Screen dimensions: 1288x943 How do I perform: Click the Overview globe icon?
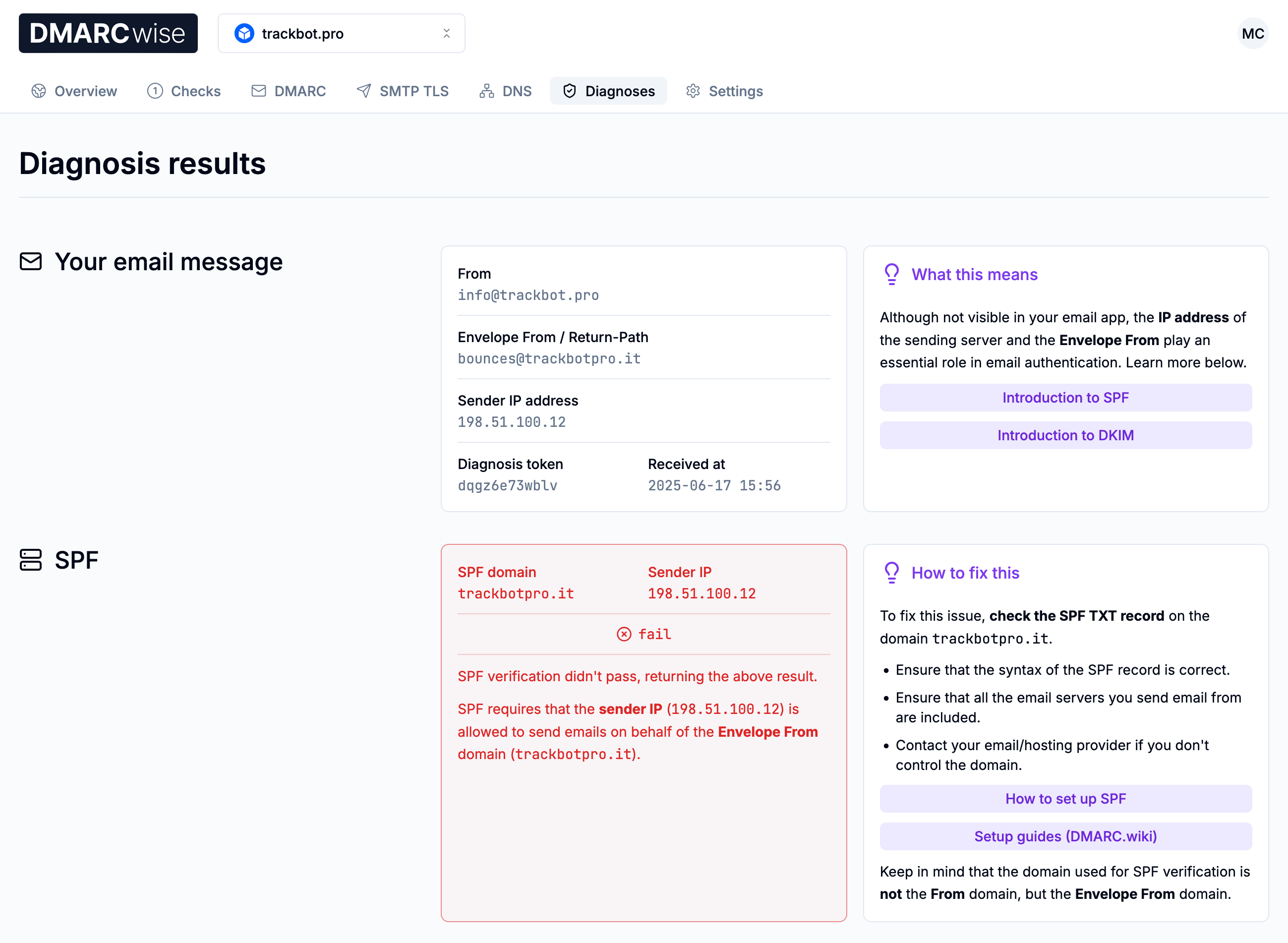pos(38,91)
